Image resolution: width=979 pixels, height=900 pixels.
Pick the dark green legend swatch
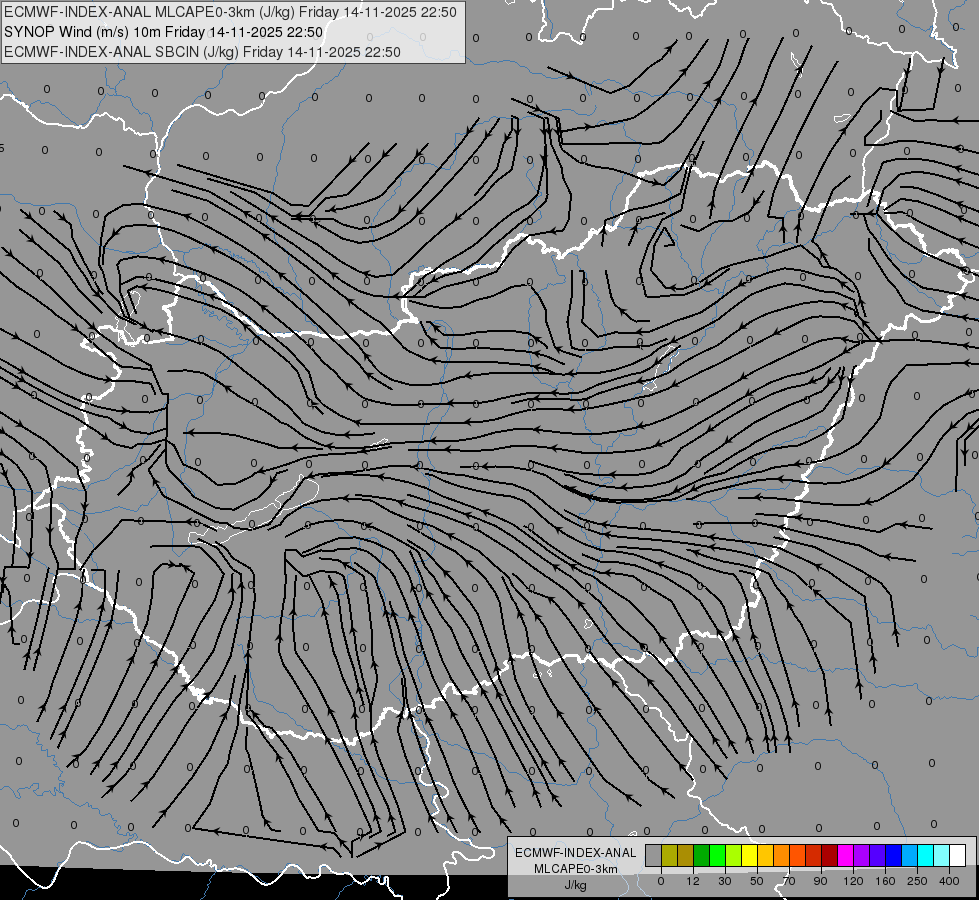(702, 855)
